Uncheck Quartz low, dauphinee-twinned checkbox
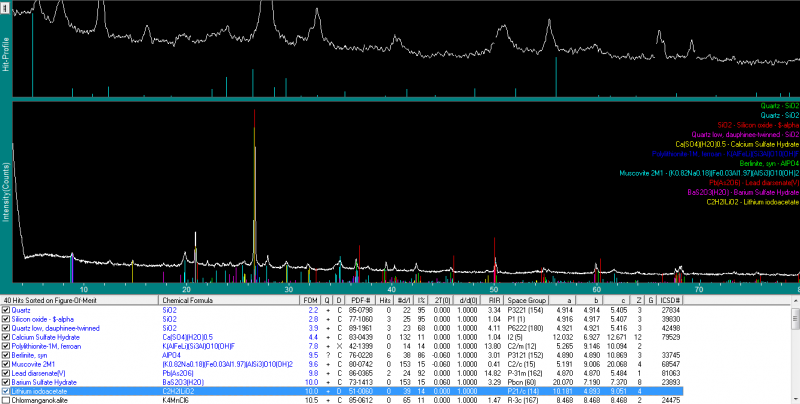Viewport: 800px width, 404px height. coord(6,328)
